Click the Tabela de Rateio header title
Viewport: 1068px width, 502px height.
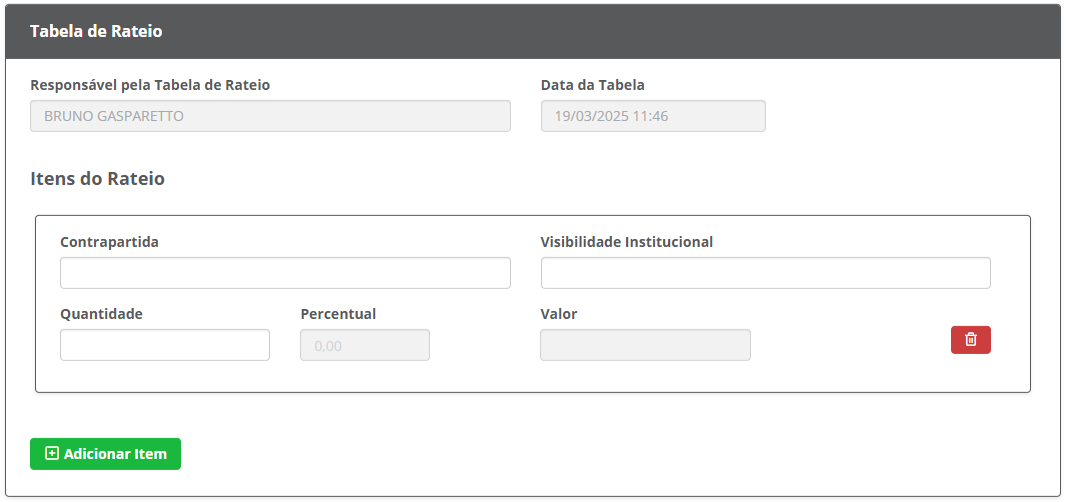coord(96,31)
